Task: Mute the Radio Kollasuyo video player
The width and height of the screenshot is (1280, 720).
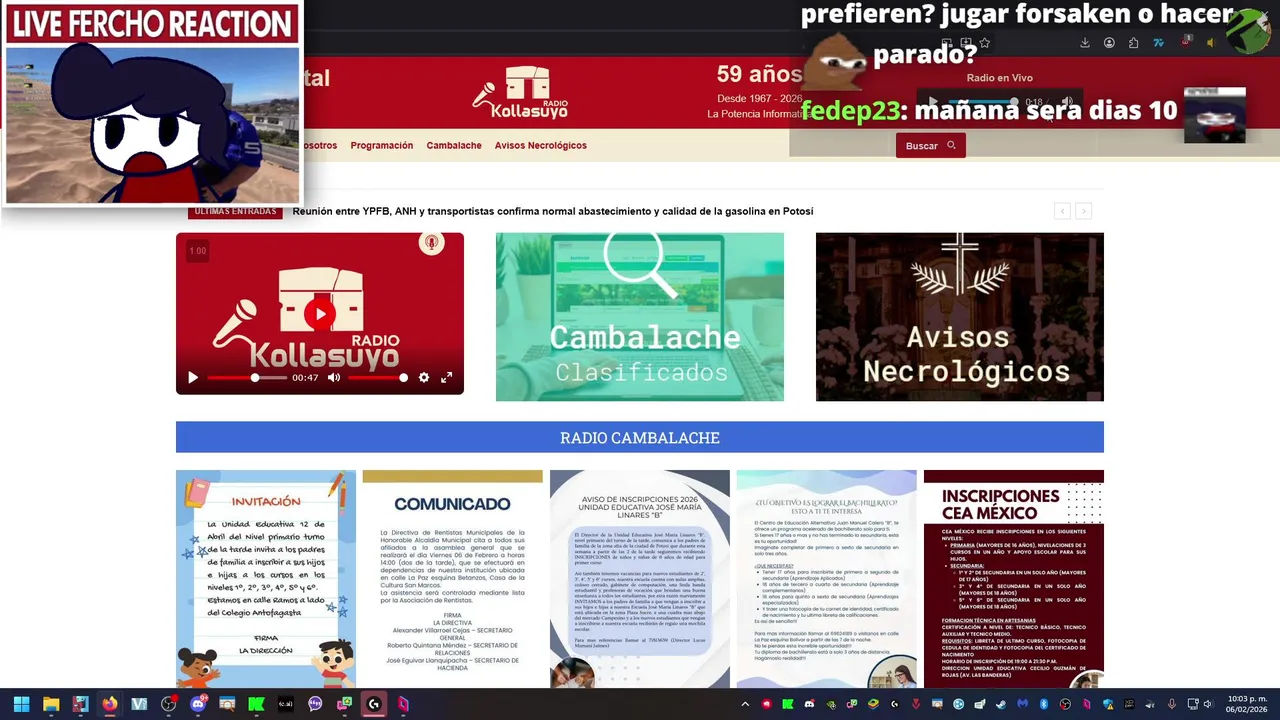Action: click(x=333, y=377)
